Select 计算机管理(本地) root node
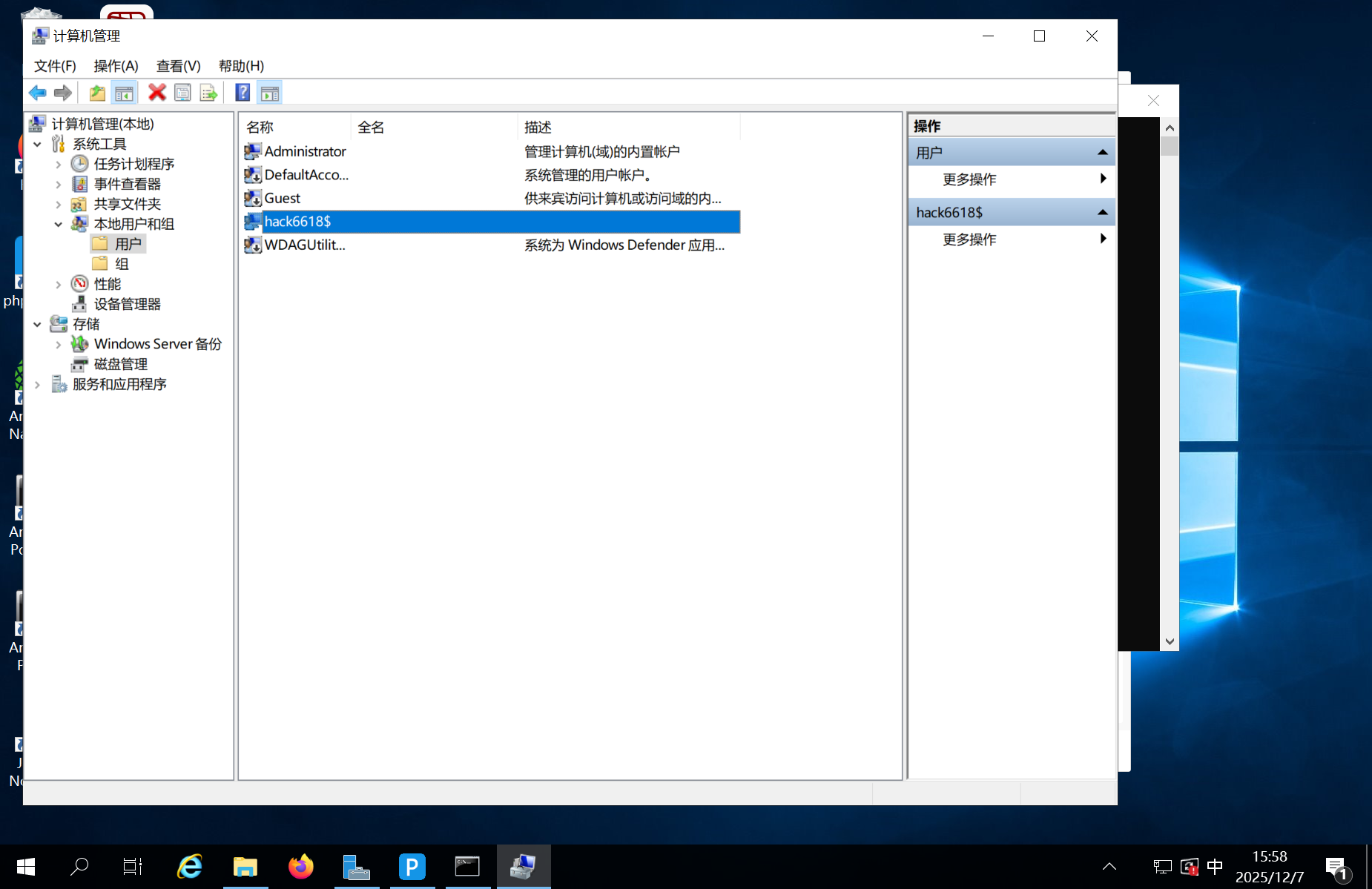Screen dimensions: 1372x889 [102, 124]
